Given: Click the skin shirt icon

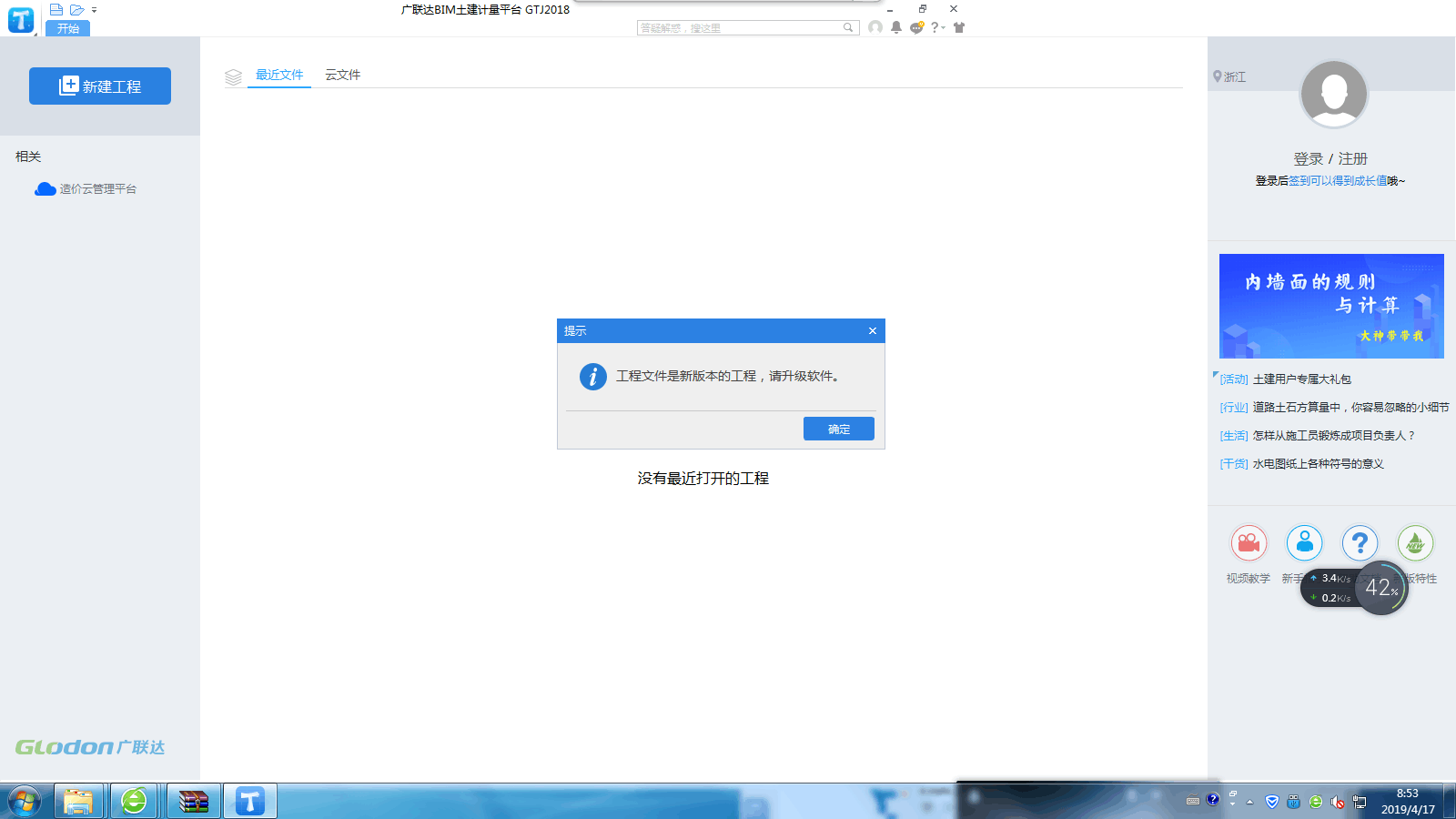Looking at the screenshot, I should pyautogui.click(x=959, y=27).
